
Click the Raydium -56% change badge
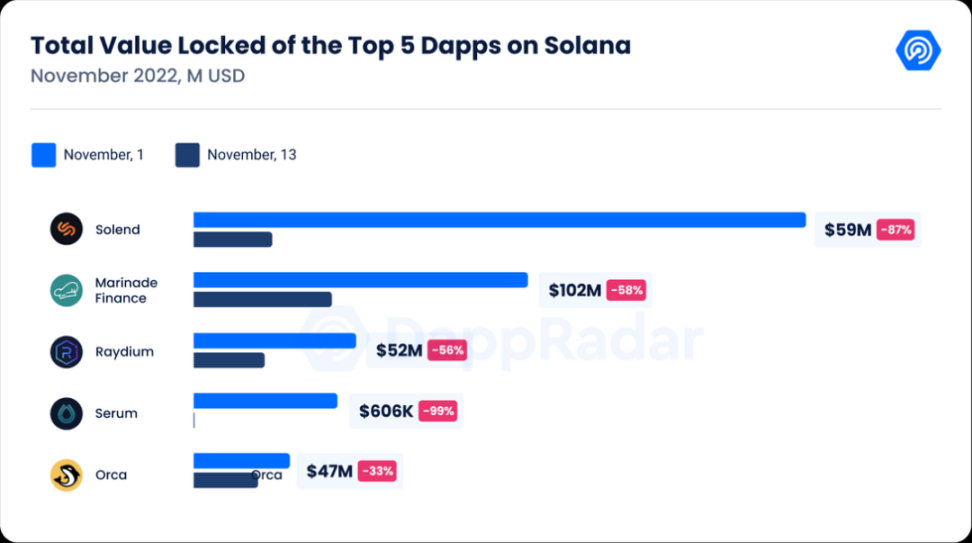(446, 351)
